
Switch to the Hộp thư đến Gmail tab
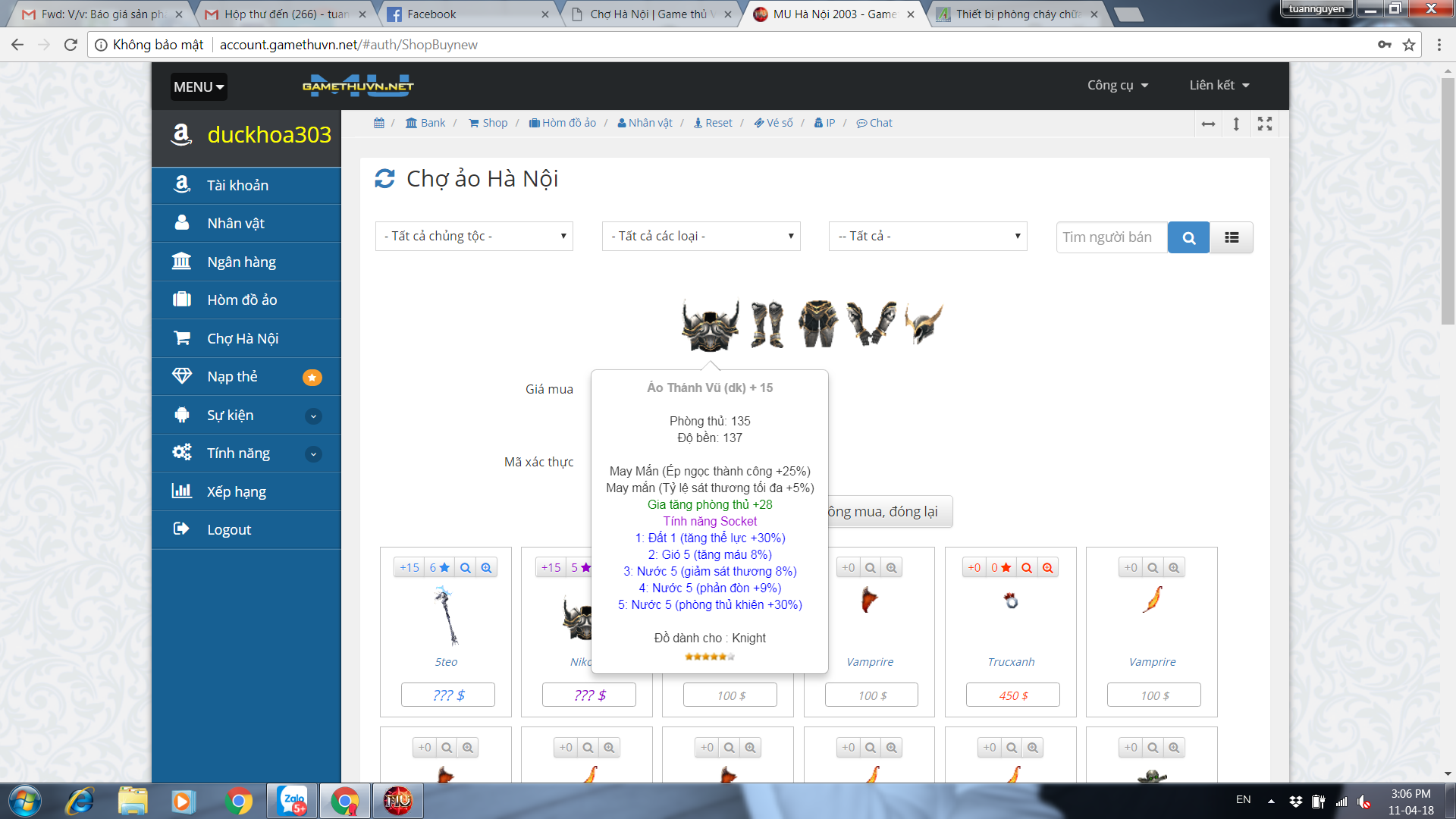[x=287, y=14]
